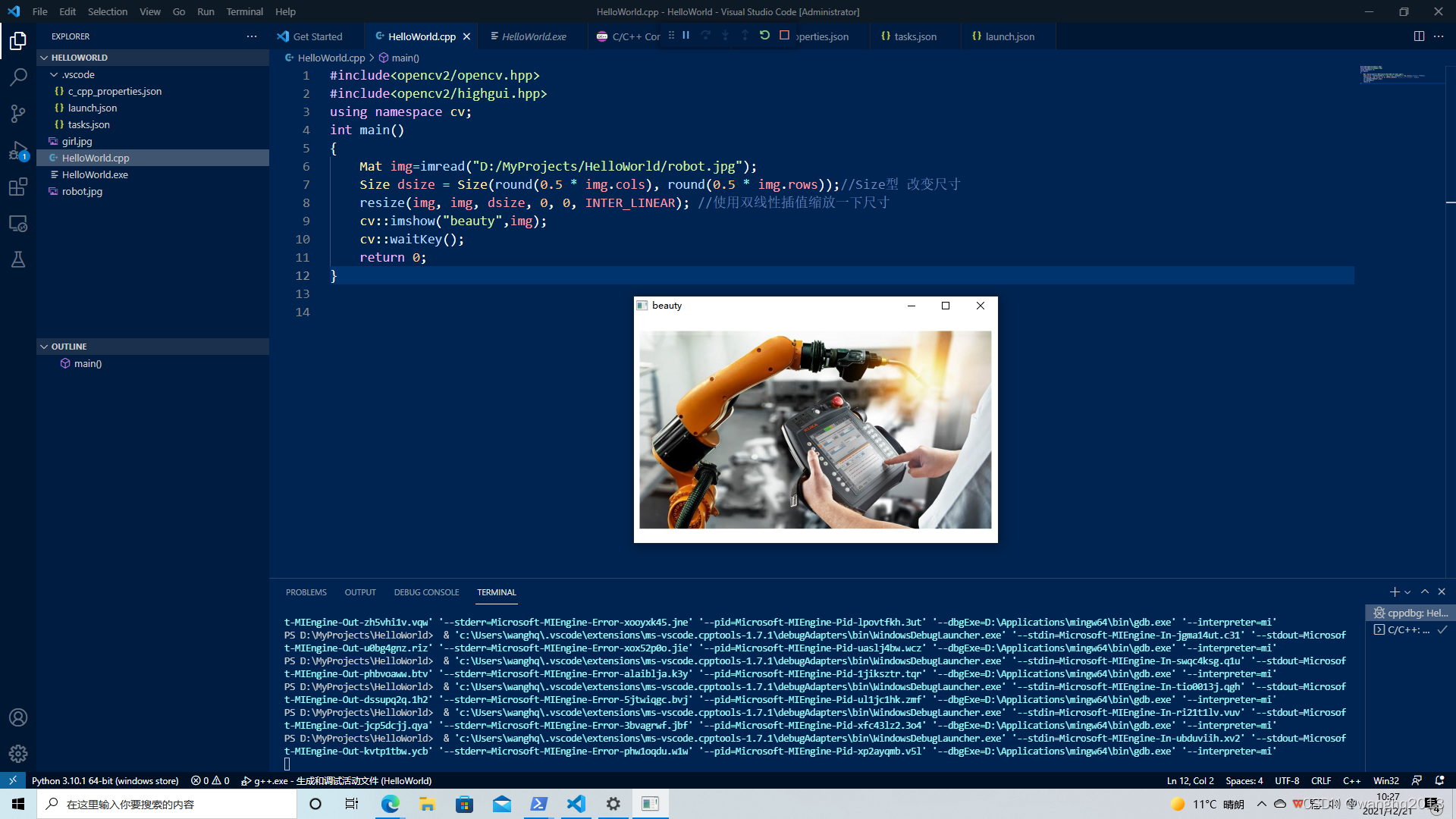
Task: Stop debugging with the square button
Action: pos(784,36)
